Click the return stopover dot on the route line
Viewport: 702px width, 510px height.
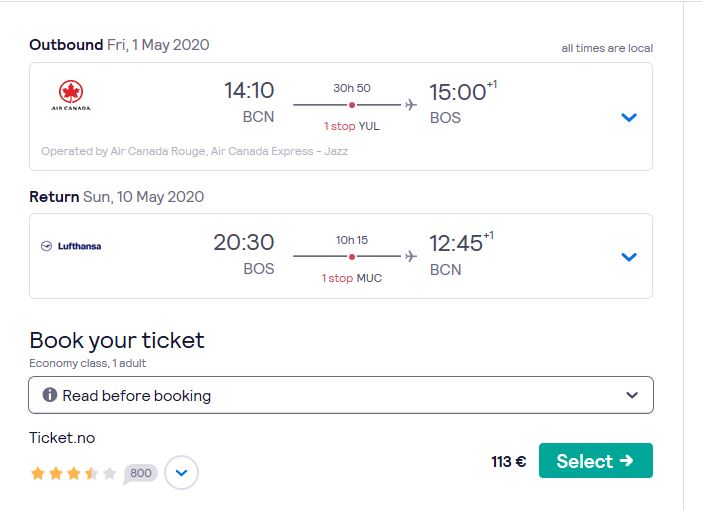pyautogui.click(x=352, y=257)
